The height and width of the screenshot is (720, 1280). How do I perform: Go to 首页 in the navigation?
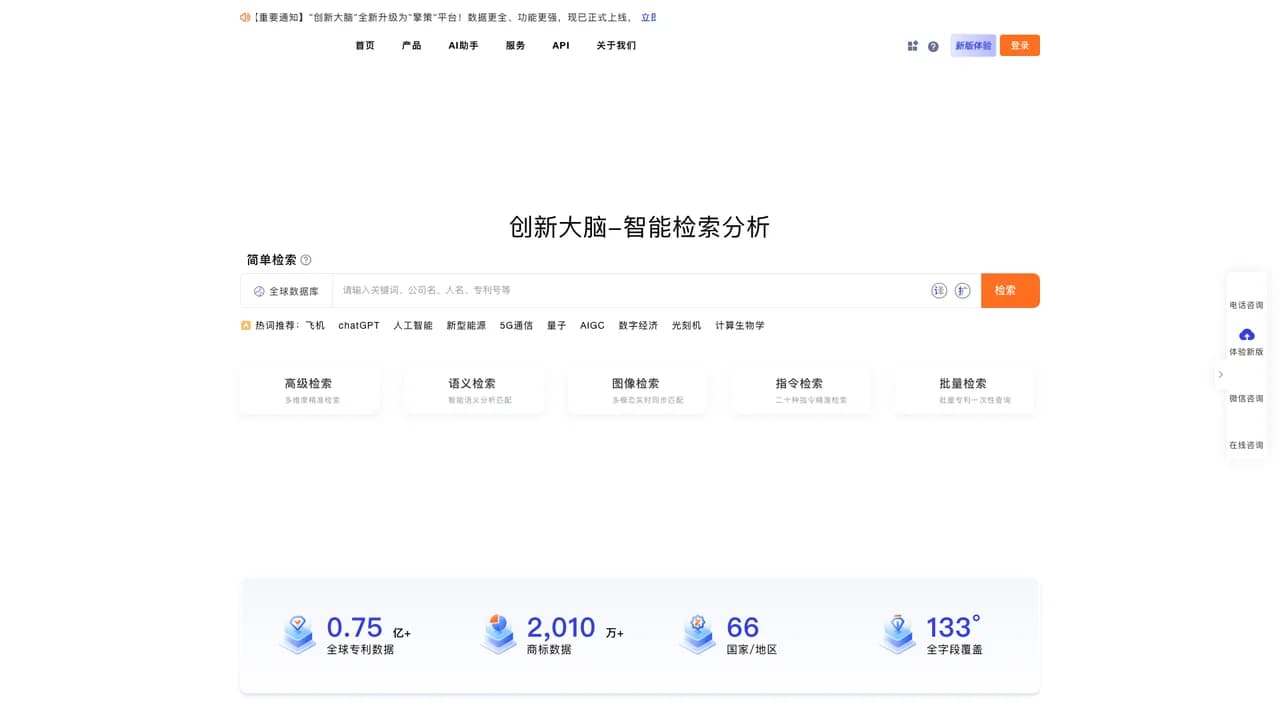coord(365,46)
